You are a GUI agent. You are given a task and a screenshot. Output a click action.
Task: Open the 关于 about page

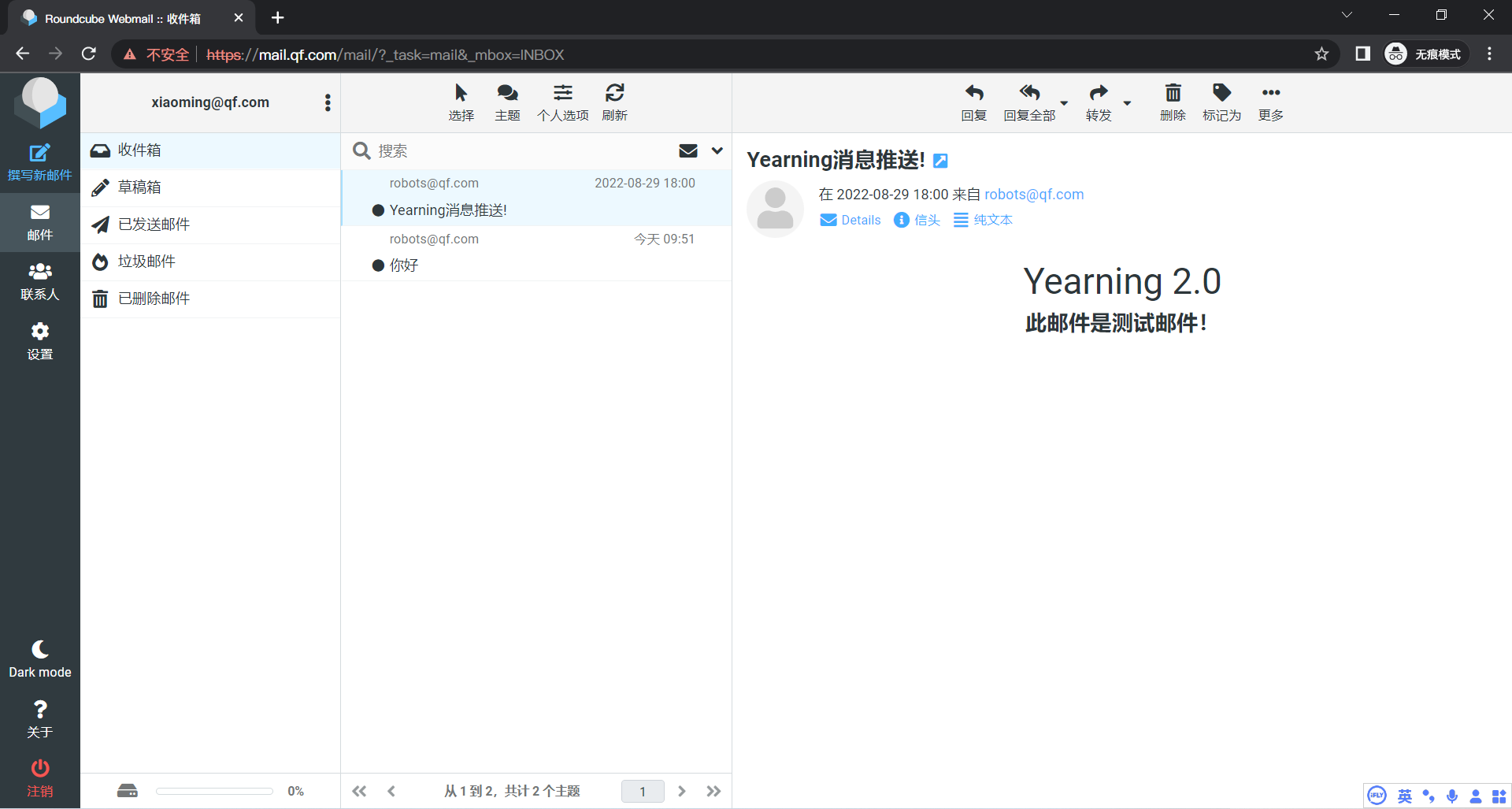tap(39, 720)
